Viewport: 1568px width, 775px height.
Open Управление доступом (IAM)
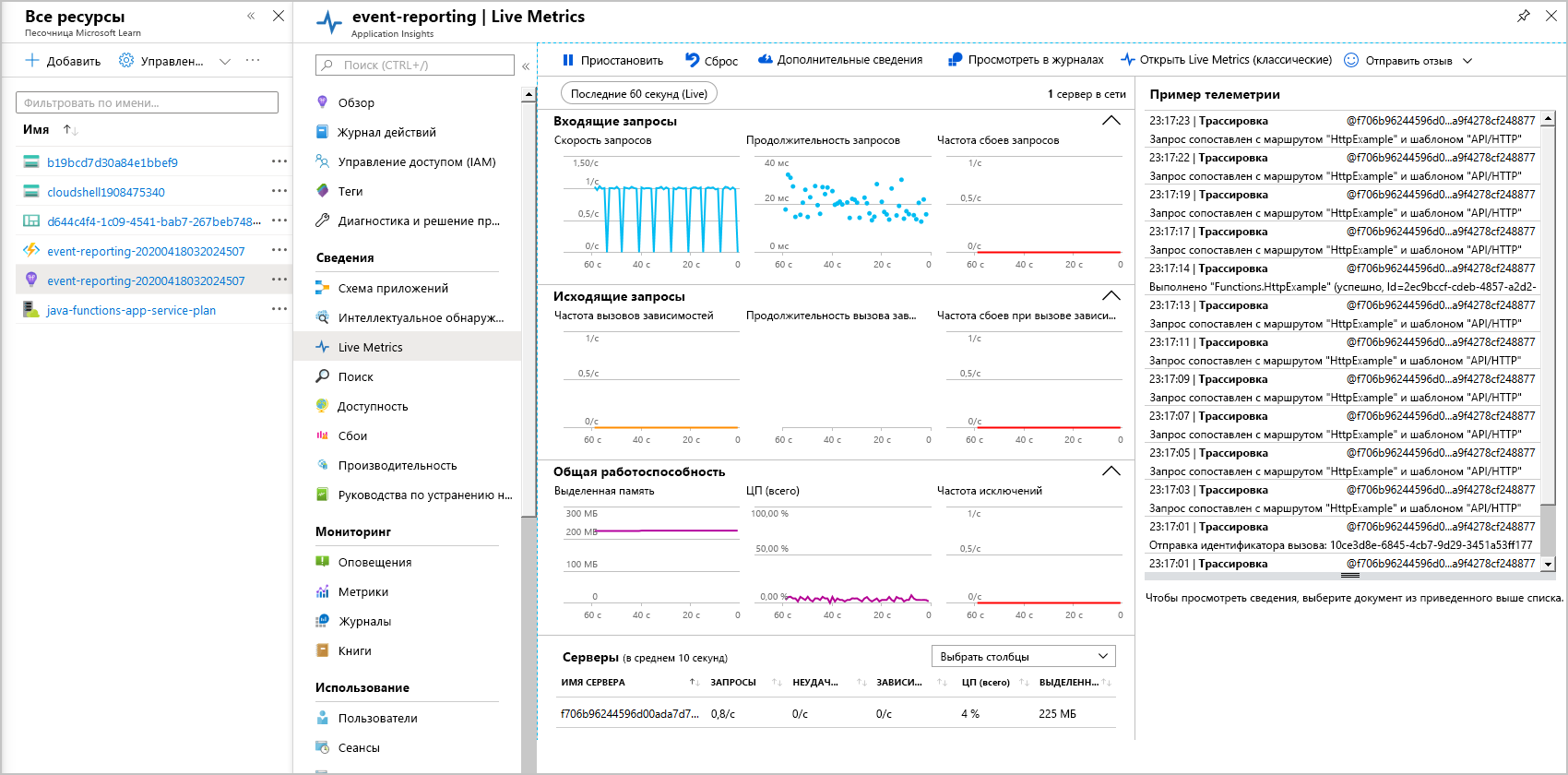[x=417, y=161]
